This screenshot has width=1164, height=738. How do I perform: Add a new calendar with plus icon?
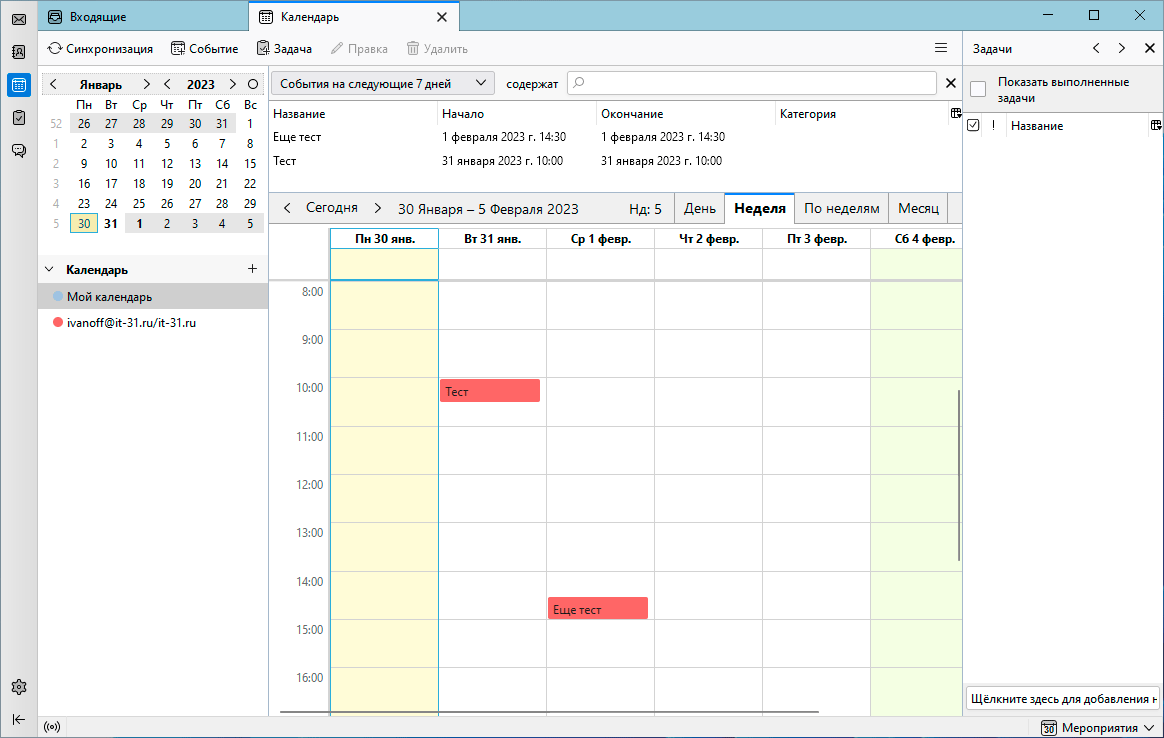252,269
